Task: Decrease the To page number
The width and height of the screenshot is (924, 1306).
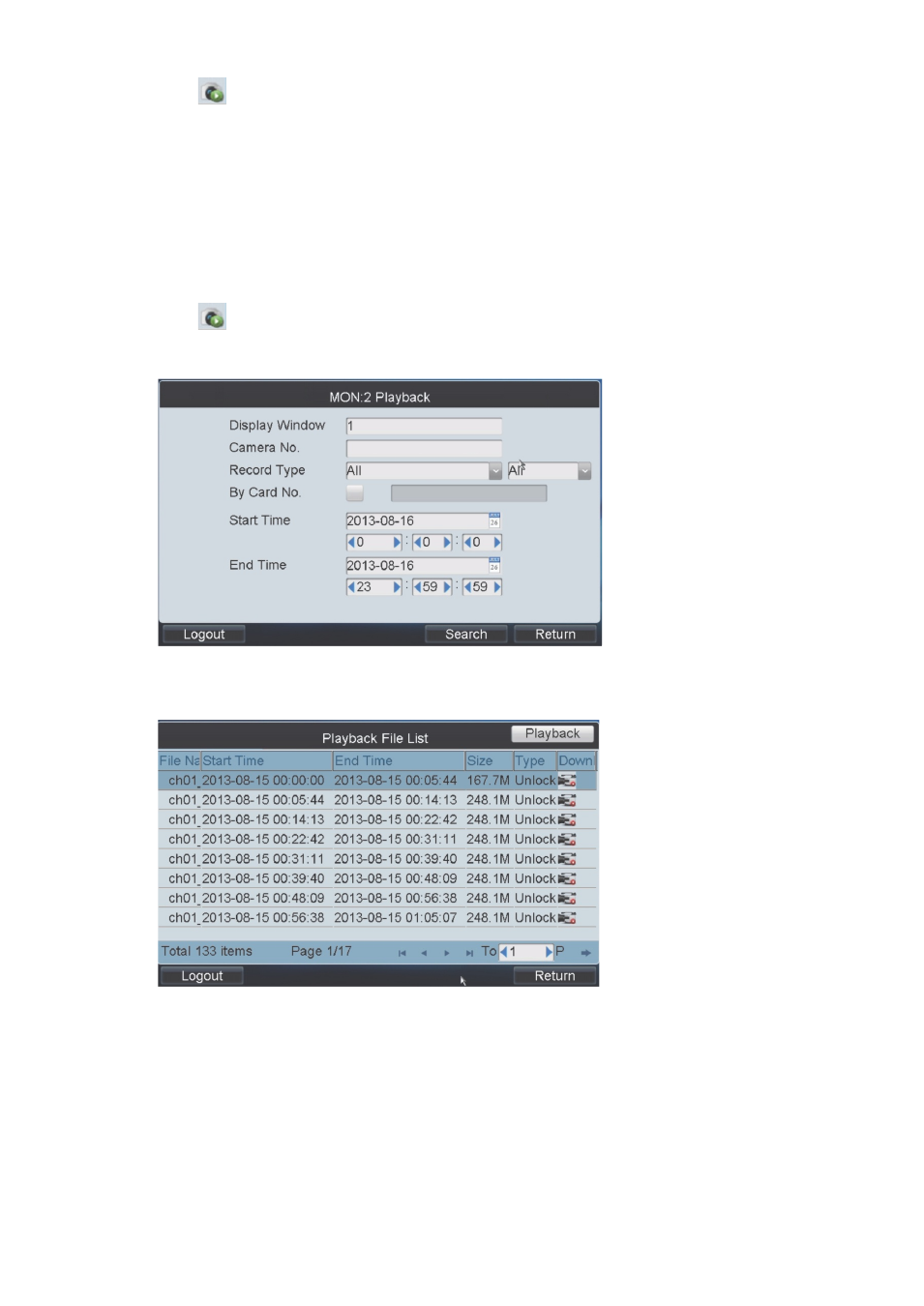Action: [504, 952]
